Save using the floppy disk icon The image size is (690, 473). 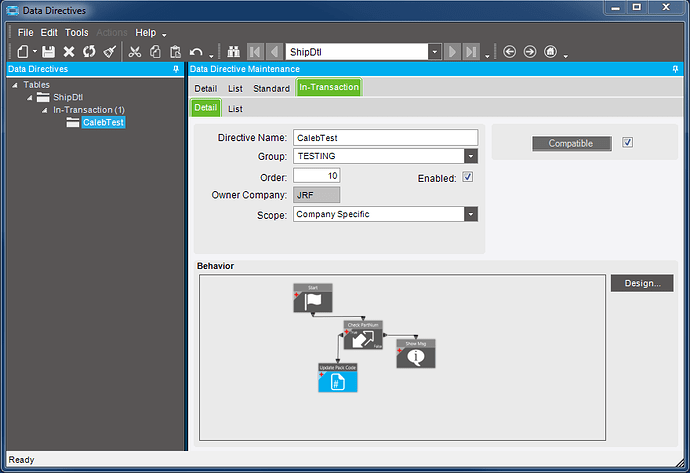coord(48,52)
